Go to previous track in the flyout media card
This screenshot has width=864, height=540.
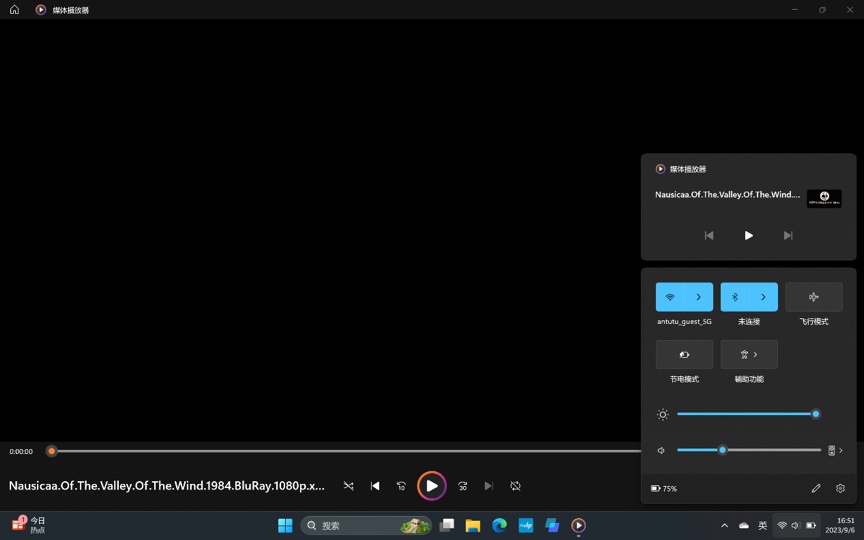click(x=709, y=235)
